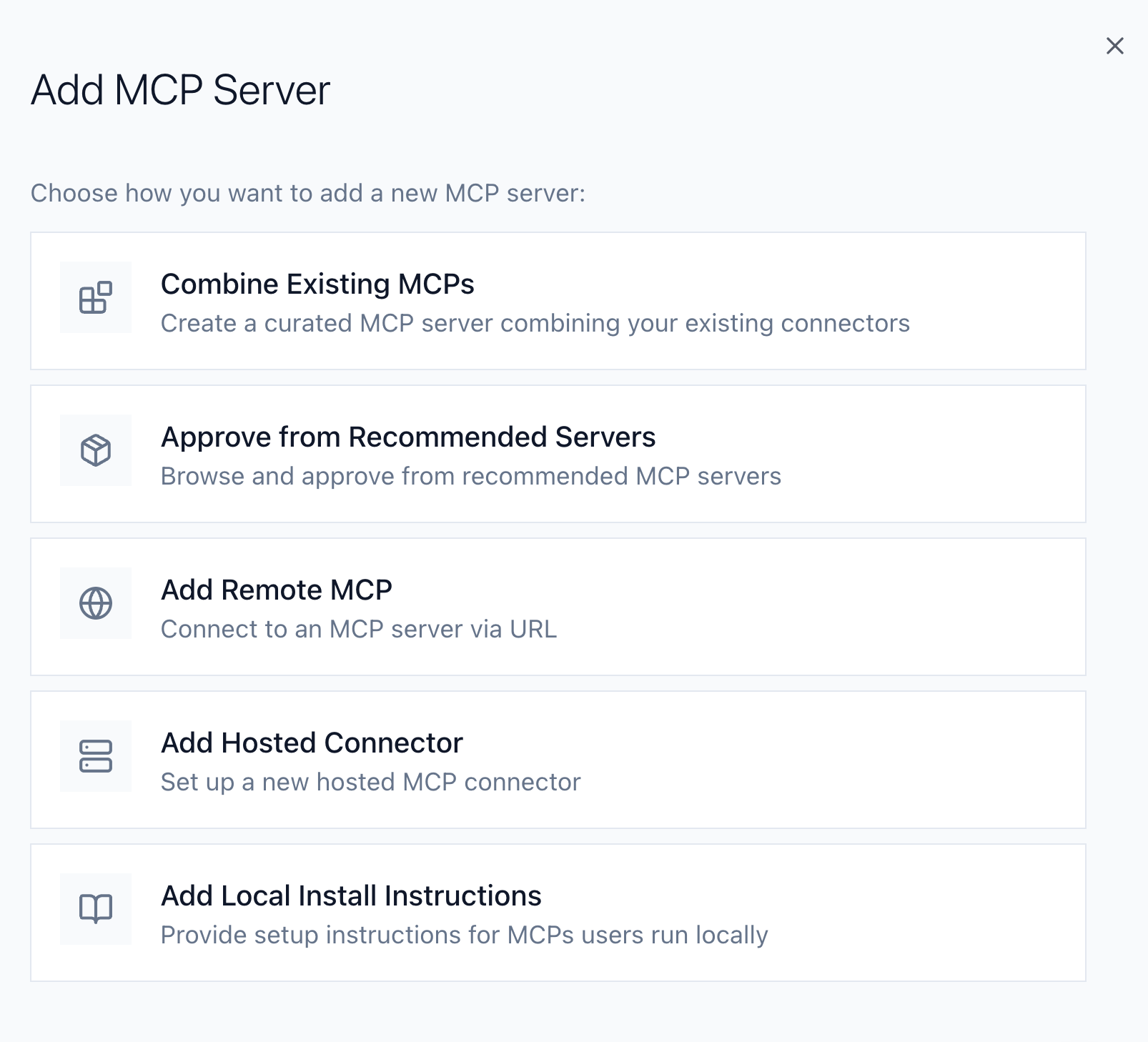Viewport: 1148px width, 1042px height.
Task: Close the Add MCP Server dialog
Action: (x=1114, y=46)
